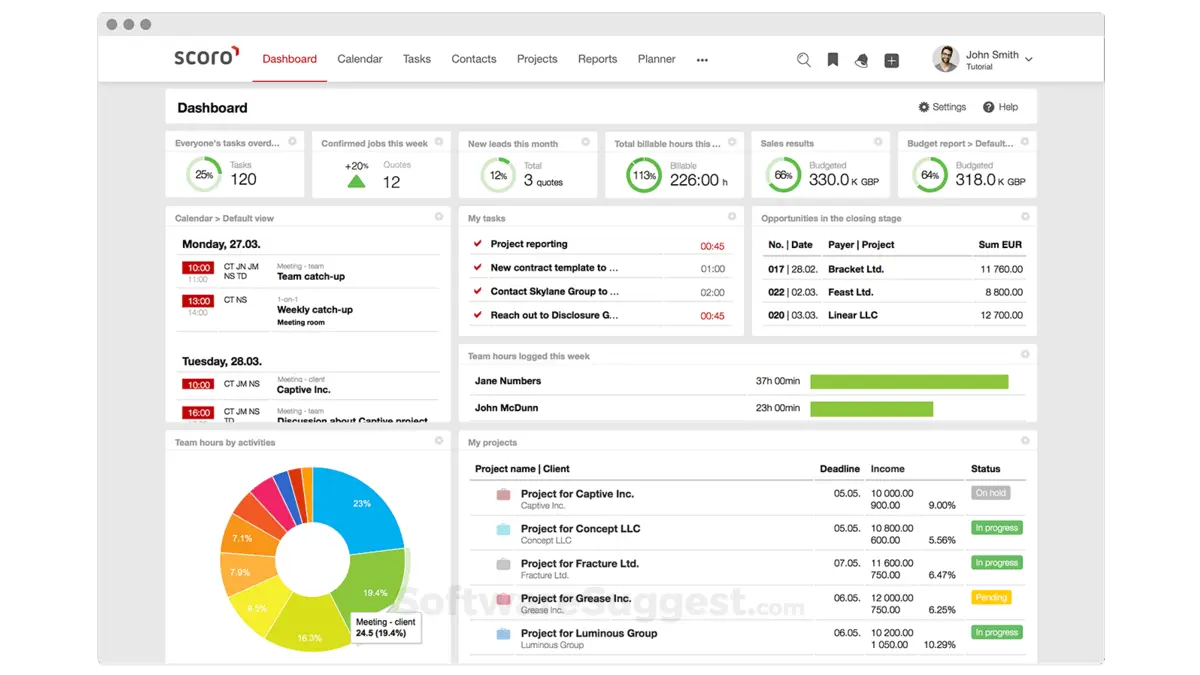Open the Reports tab

point(597,59)
